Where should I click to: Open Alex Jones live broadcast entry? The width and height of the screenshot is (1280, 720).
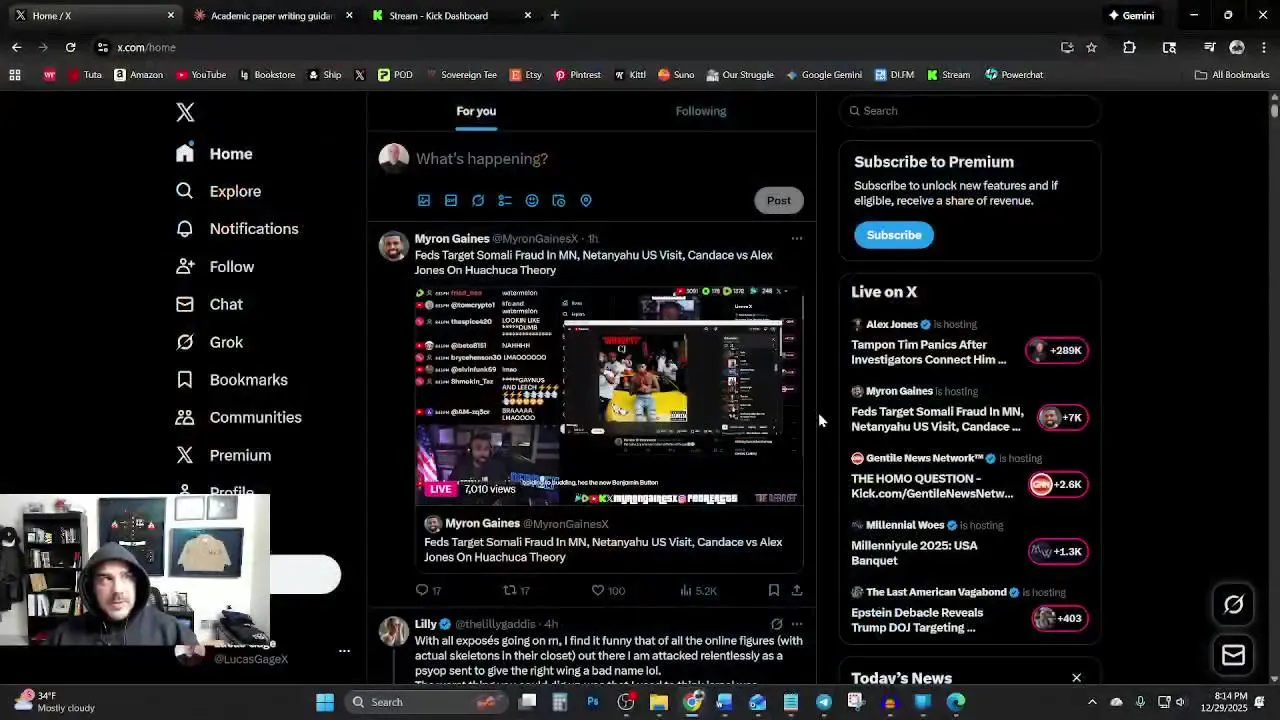tap(970, 343)
